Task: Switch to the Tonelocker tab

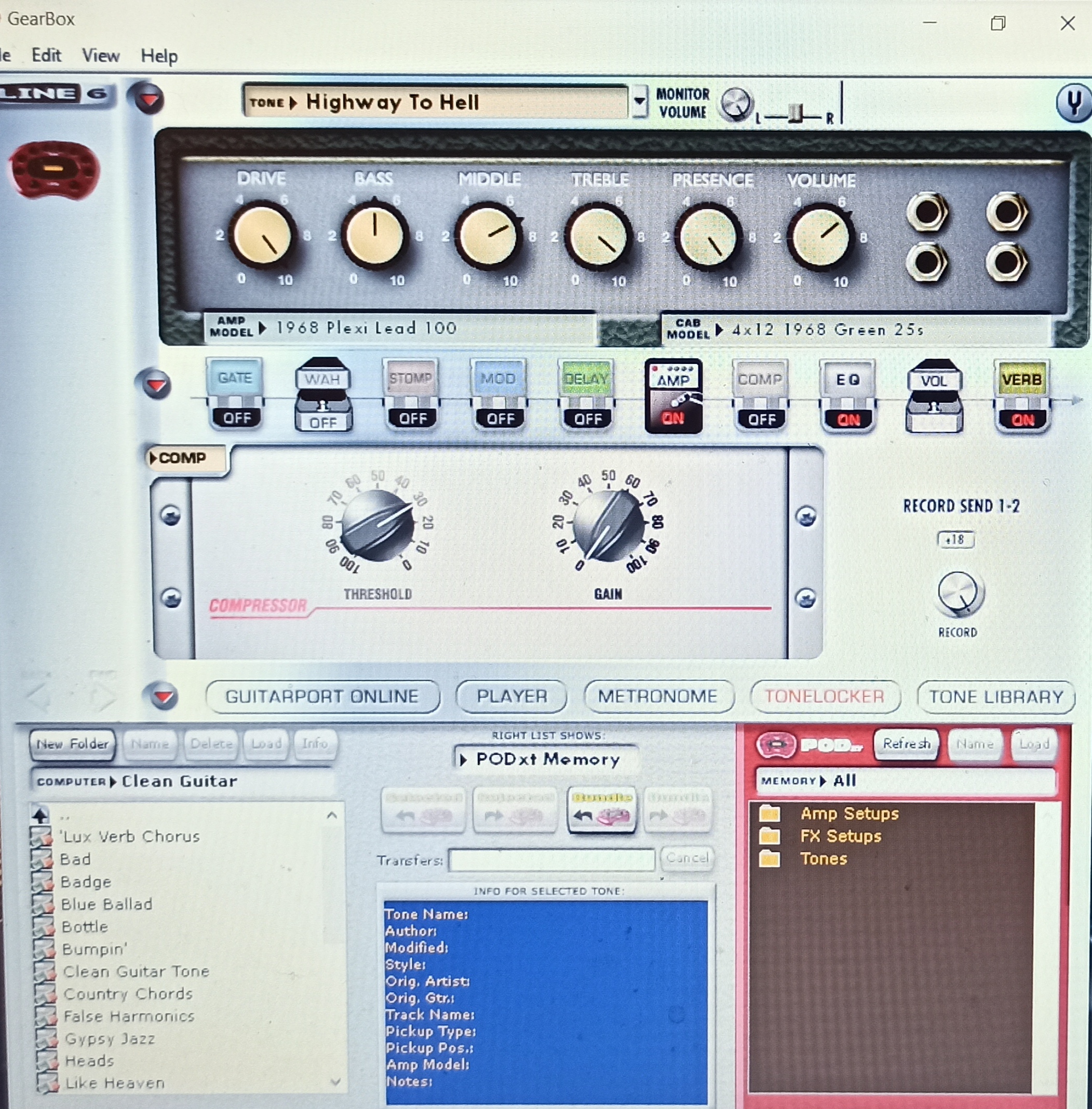Action: [825, 696]
